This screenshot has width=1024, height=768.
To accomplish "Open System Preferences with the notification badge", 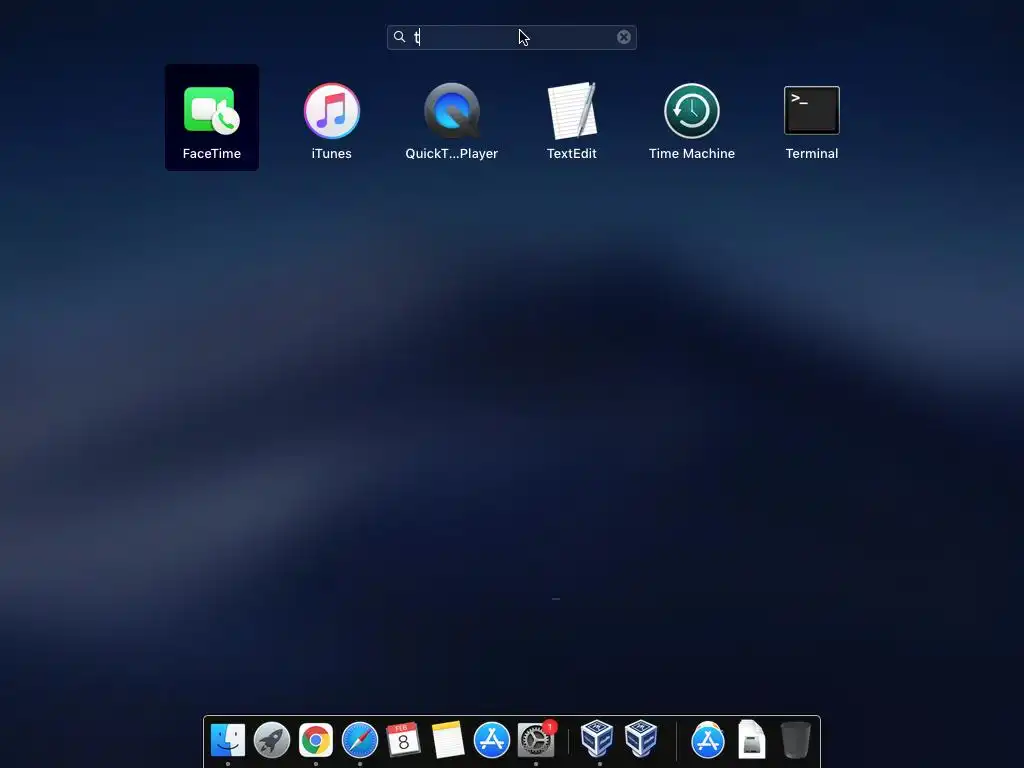I will (x=536, y=740).
